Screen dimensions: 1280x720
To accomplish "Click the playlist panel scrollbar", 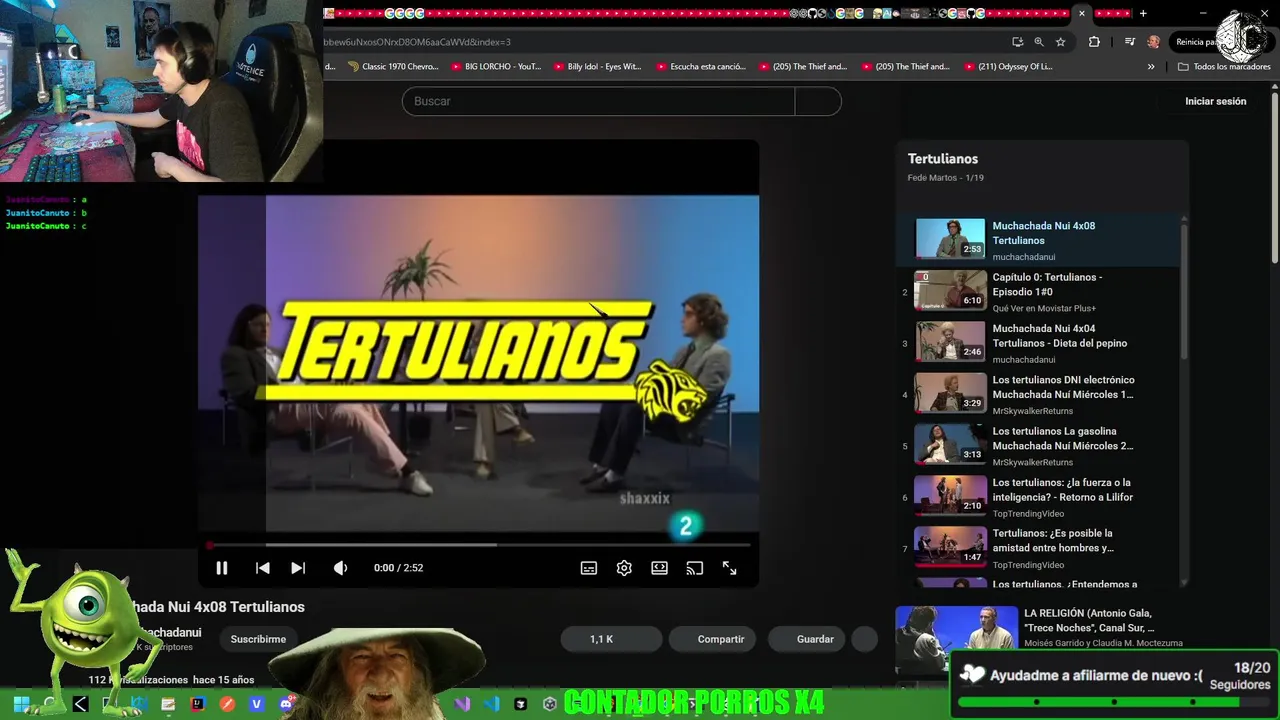I will [x=1185, y=290].
